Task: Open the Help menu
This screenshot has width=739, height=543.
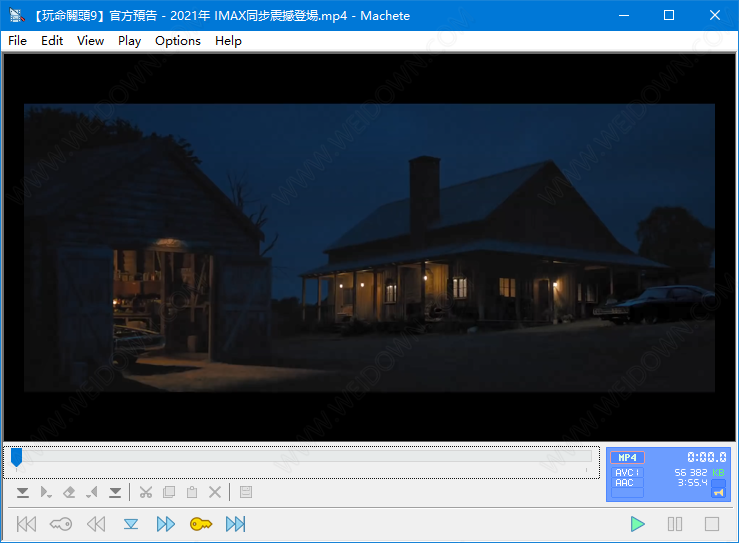Action: [x=228, y=41]
